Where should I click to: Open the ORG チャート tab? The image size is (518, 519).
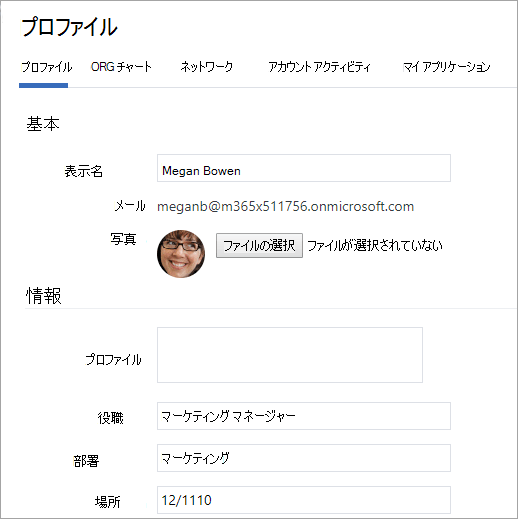121,67
